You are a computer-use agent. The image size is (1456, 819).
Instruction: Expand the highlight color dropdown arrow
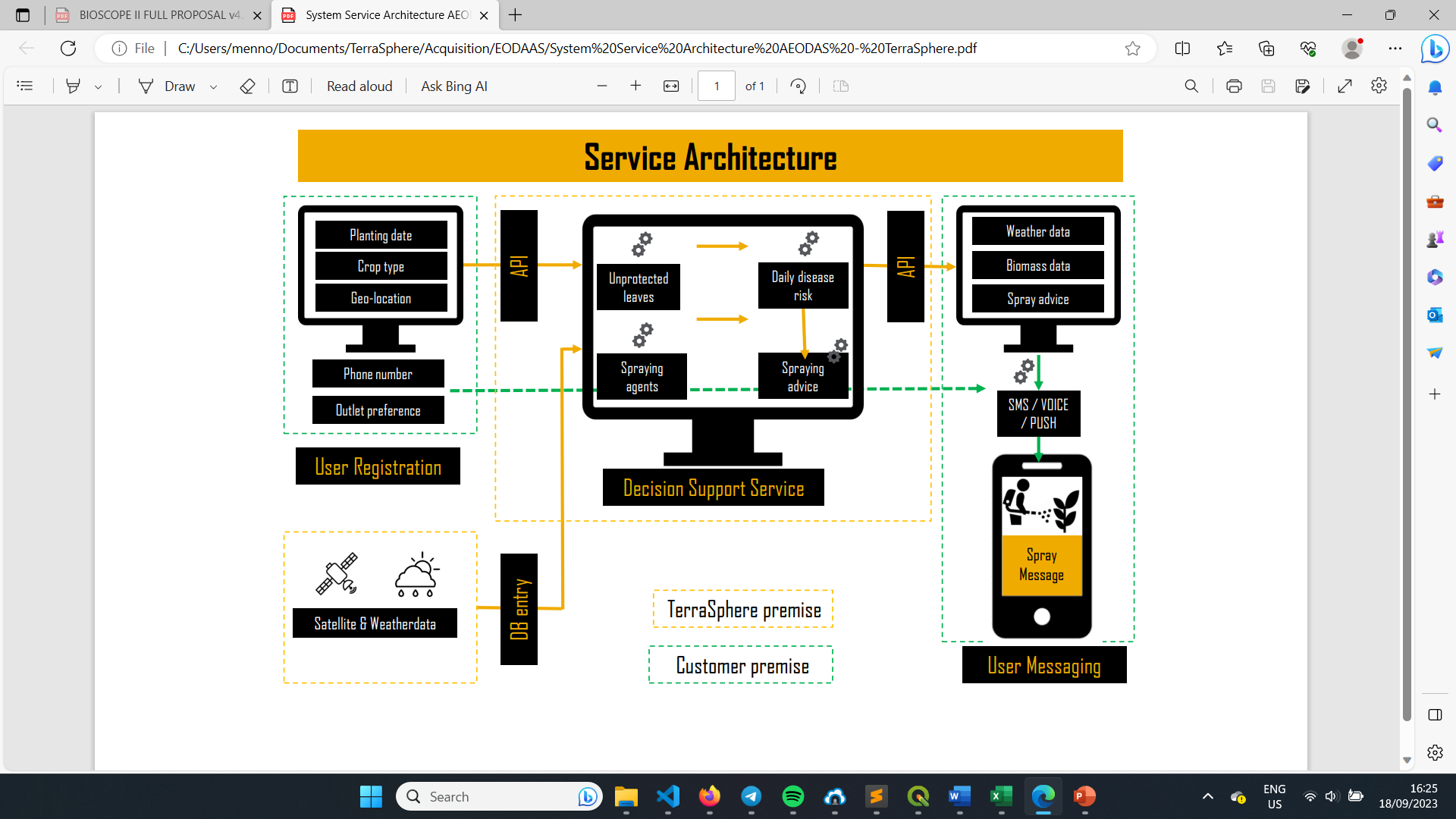98,86
